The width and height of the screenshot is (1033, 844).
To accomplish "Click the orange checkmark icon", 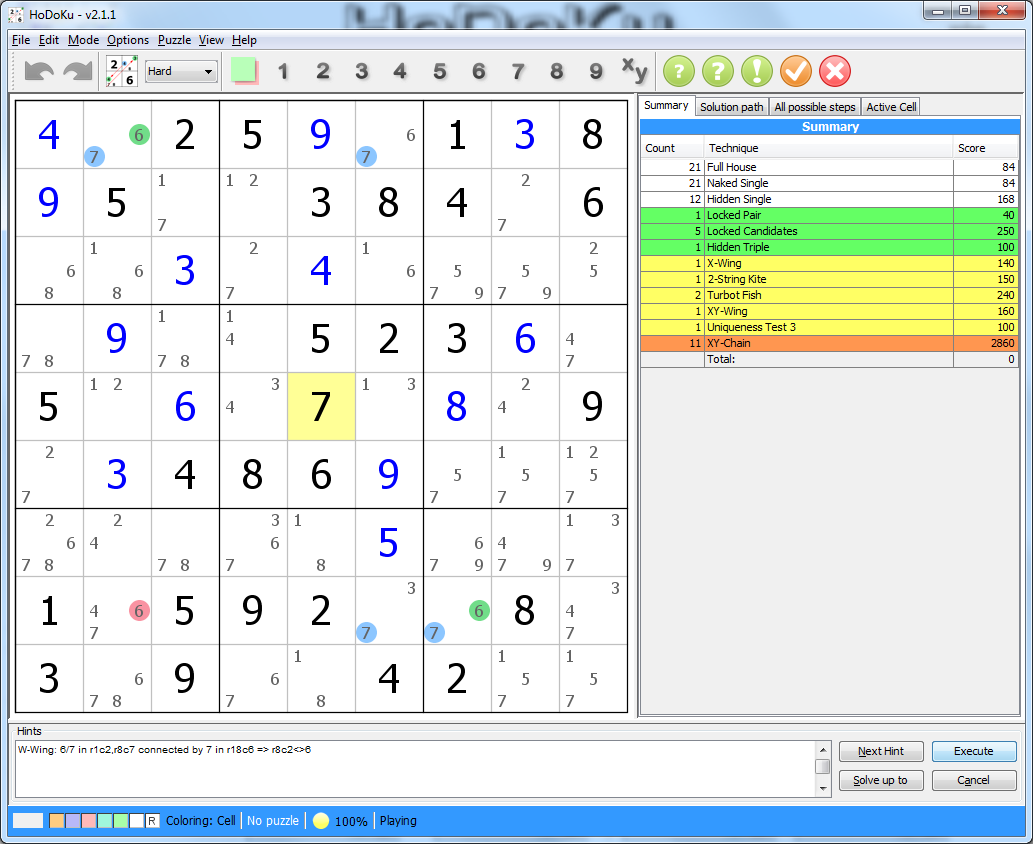I will click(796, 72).
